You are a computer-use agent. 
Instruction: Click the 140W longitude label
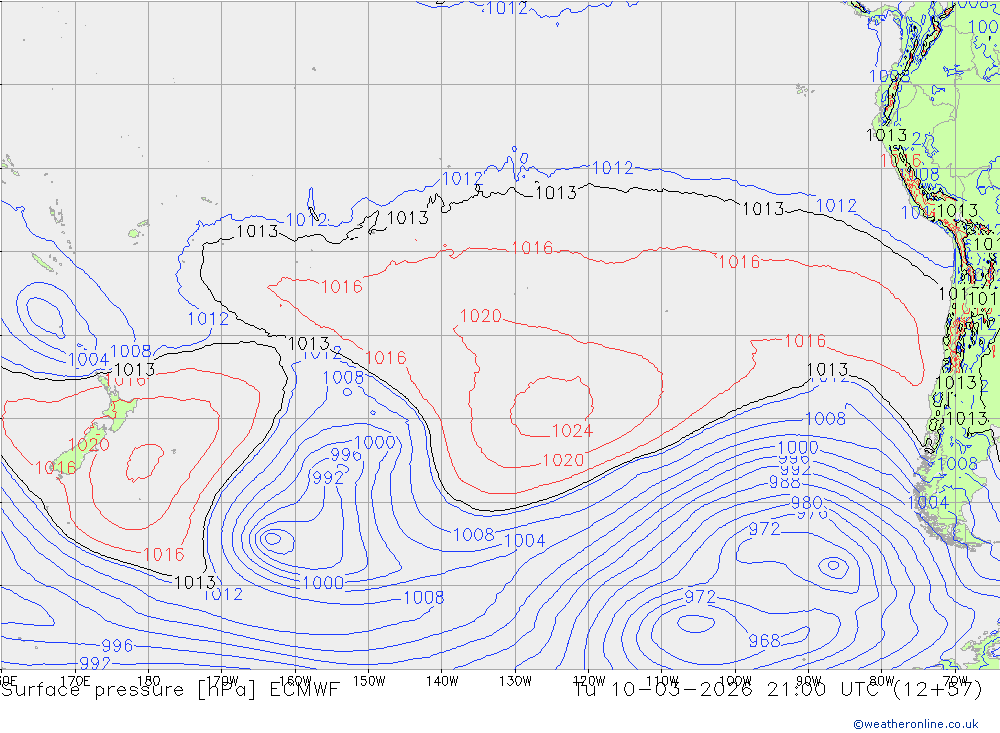pyautogui.click(x=442, y=681)
